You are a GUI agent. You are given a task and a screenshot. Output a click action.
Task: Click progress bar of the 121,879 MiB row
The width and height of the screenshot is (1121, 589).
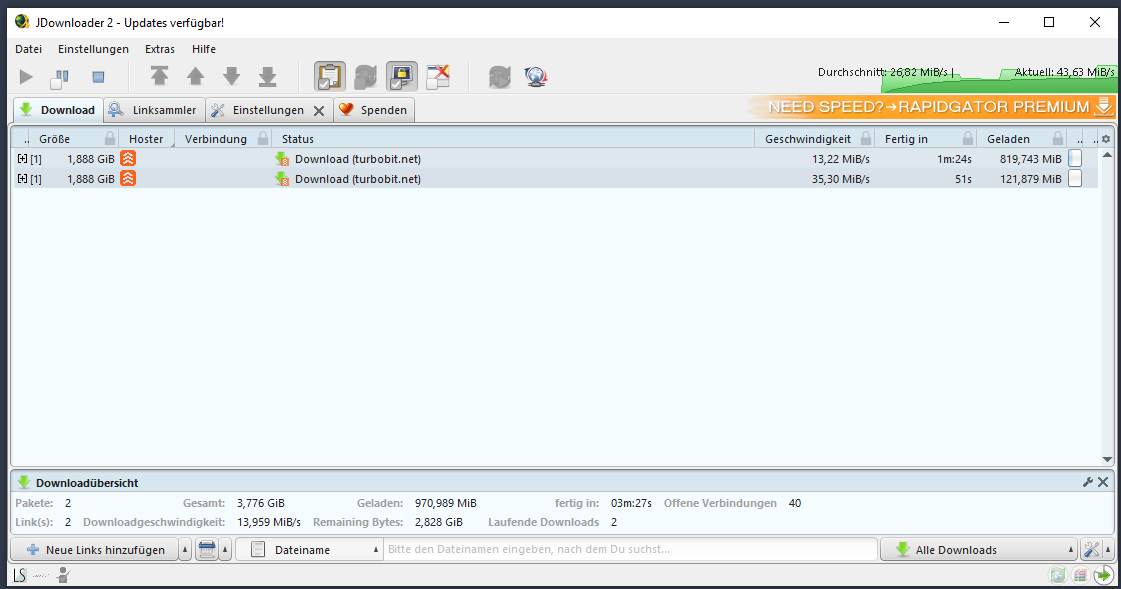pyautogui.click(x=1075, y=179)
